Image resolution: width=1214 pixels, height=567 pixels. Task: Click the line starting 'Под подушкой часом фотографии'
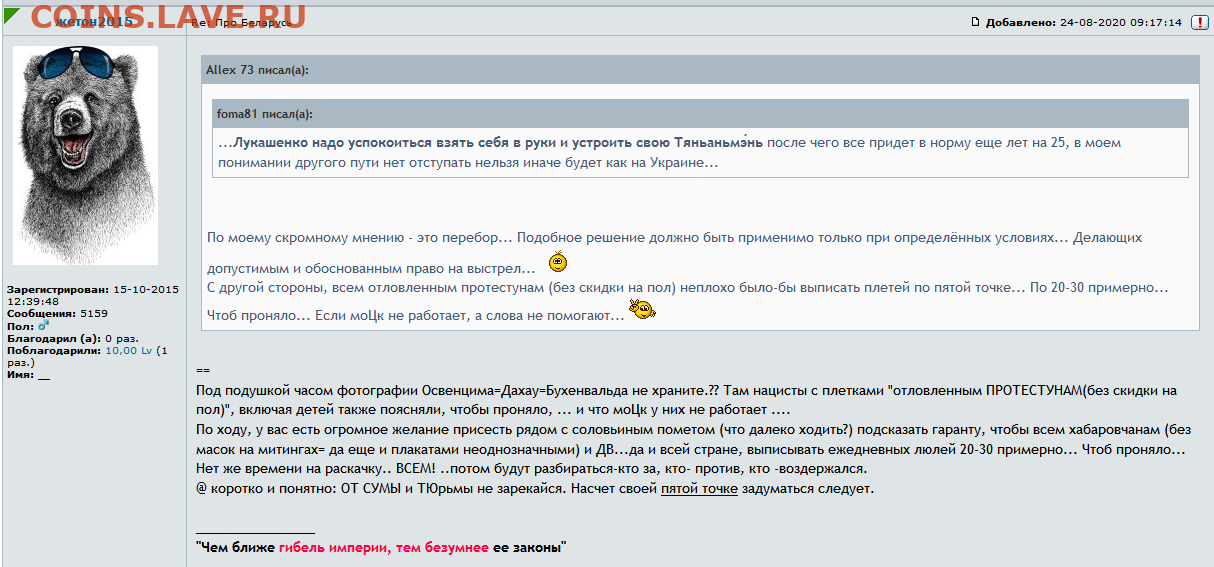(686, 390)
